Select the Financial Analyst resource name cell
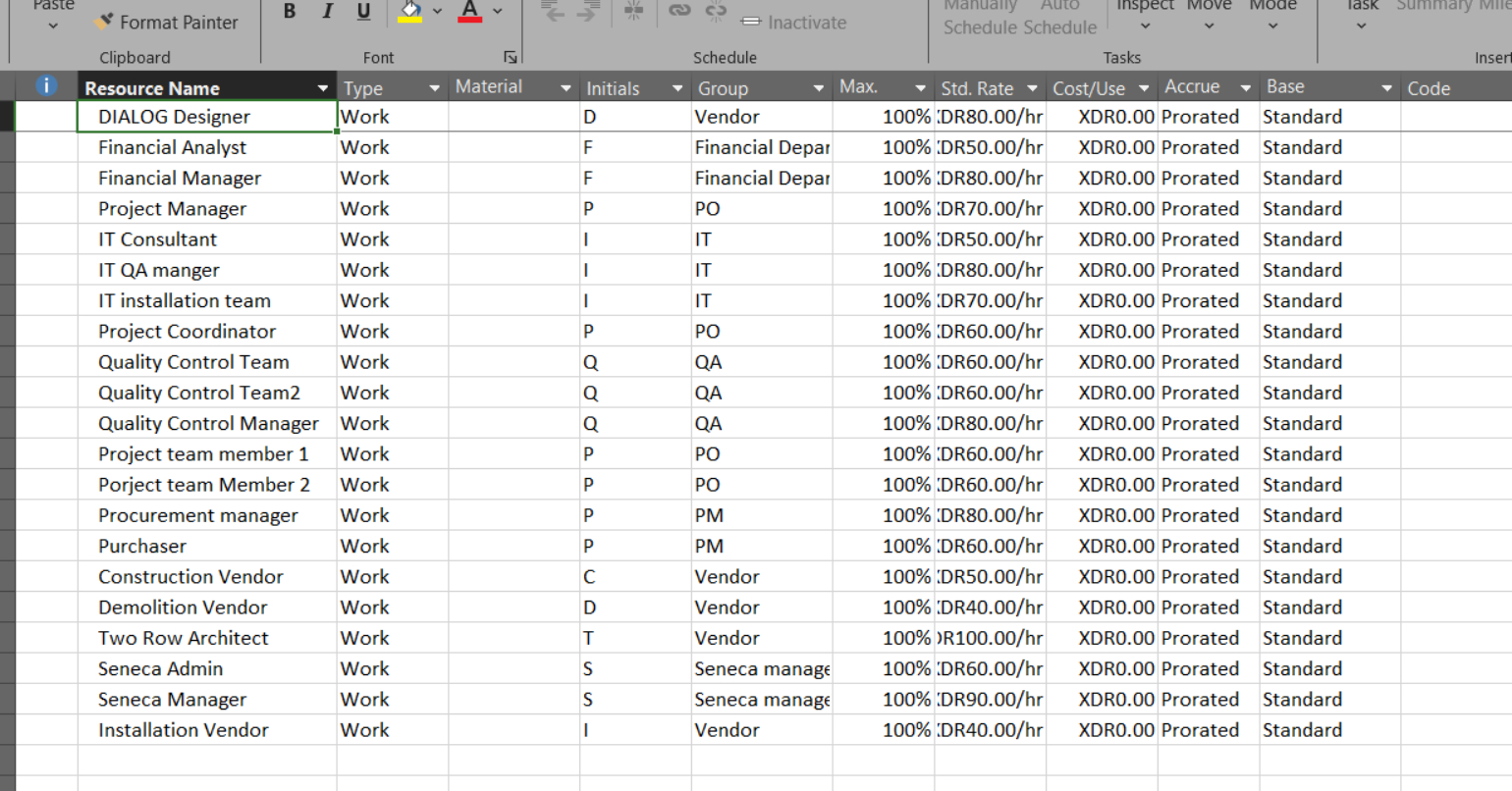The width and height of the screenshot is (1512, 791). [207, 147]
